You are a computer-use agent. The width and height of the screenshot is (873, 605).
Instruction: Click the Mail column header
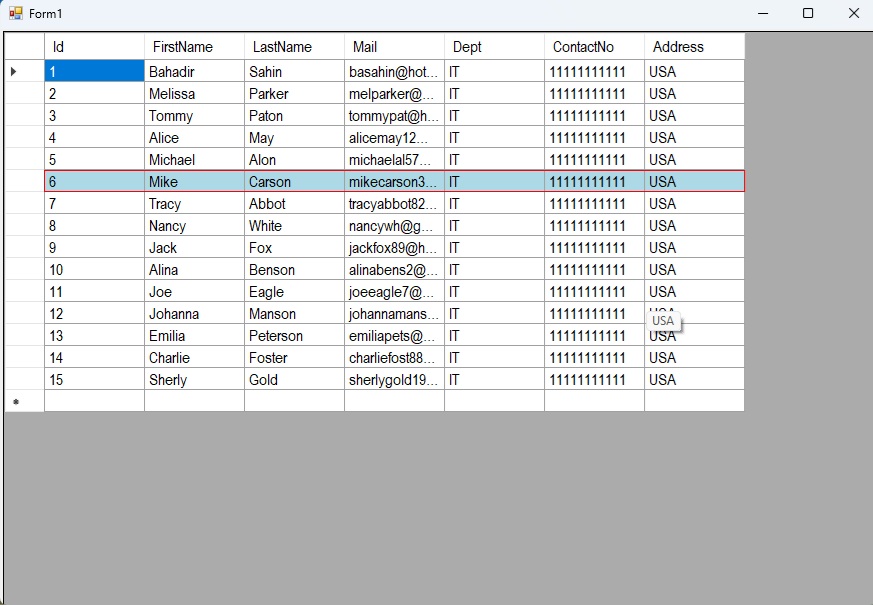[x=394, y=47]
